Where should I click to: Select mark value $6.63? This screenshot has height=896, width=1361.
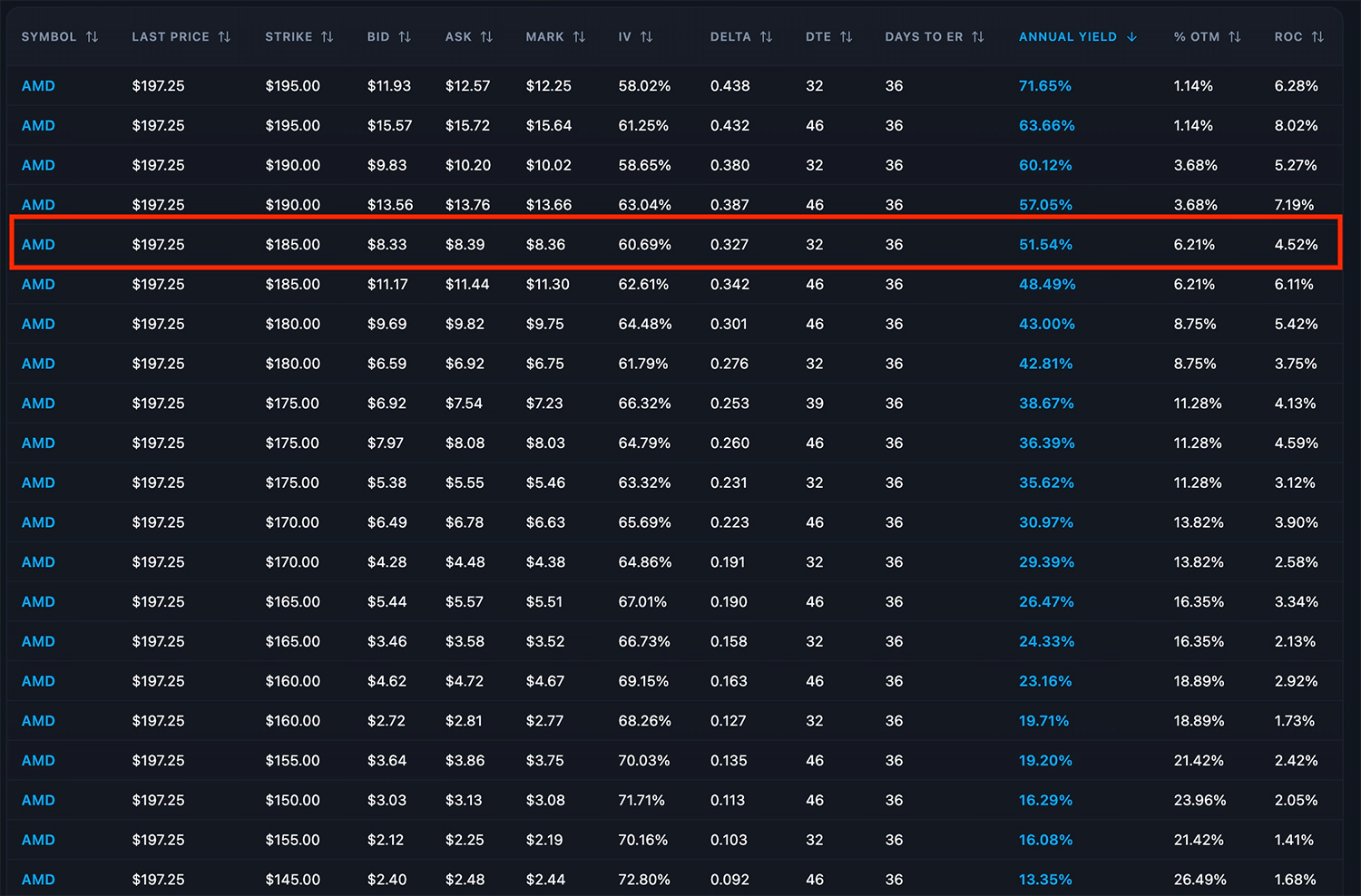pos(545,522)
